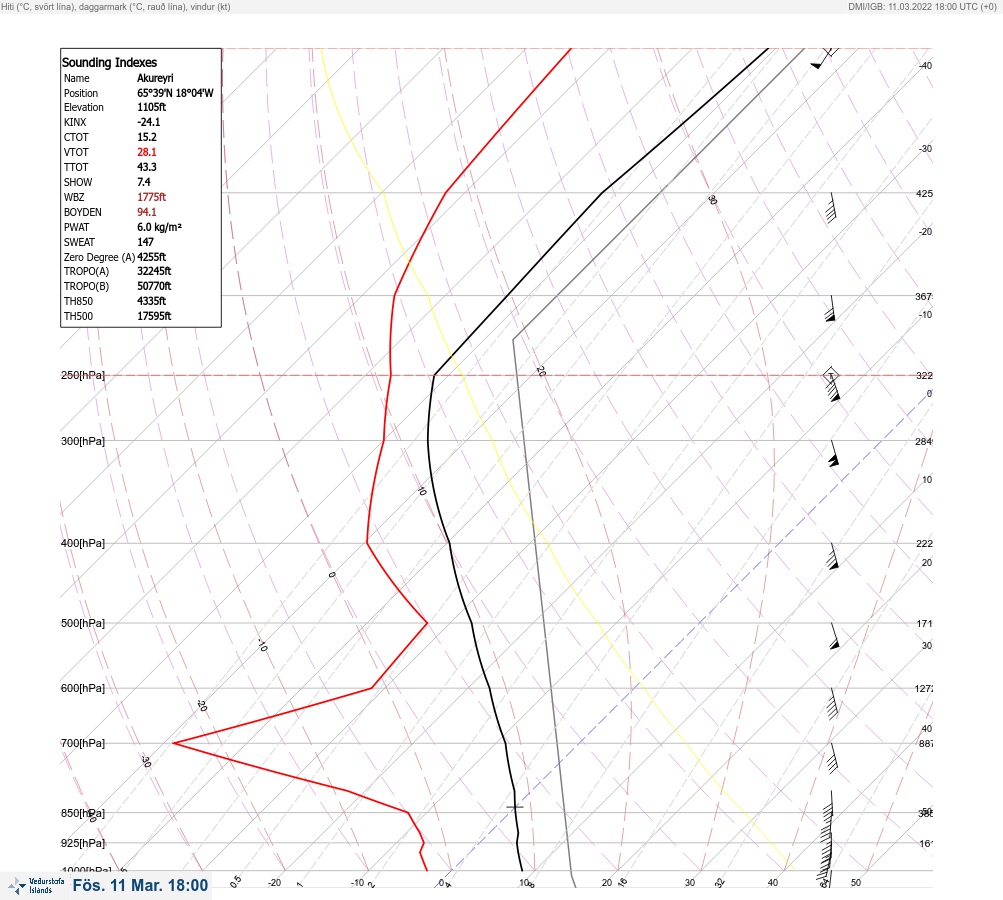Click the 'BOYDEN' row label

click(83, 212)
